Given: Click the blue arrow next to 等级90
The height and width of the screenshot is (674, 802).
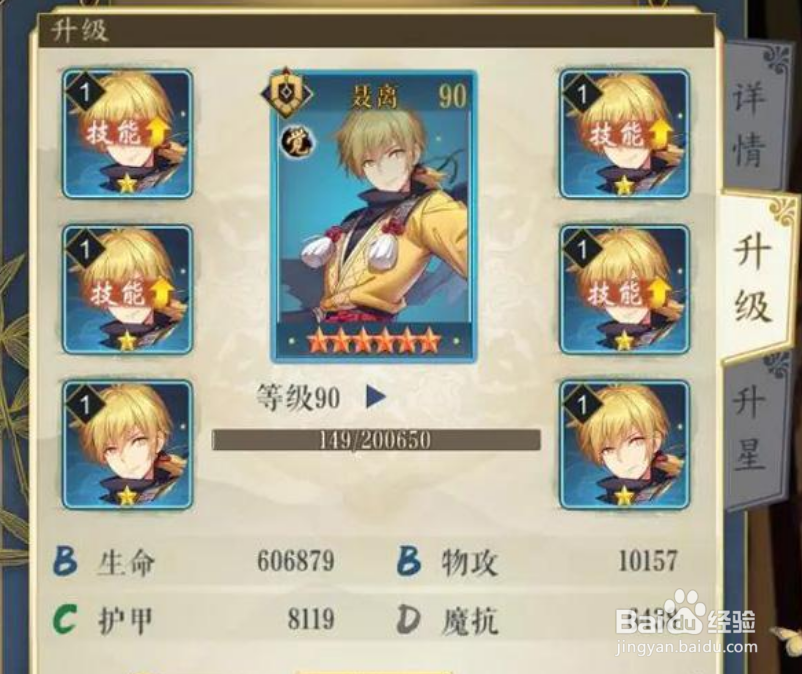Looking at the screenshot, I should [376, 397].
